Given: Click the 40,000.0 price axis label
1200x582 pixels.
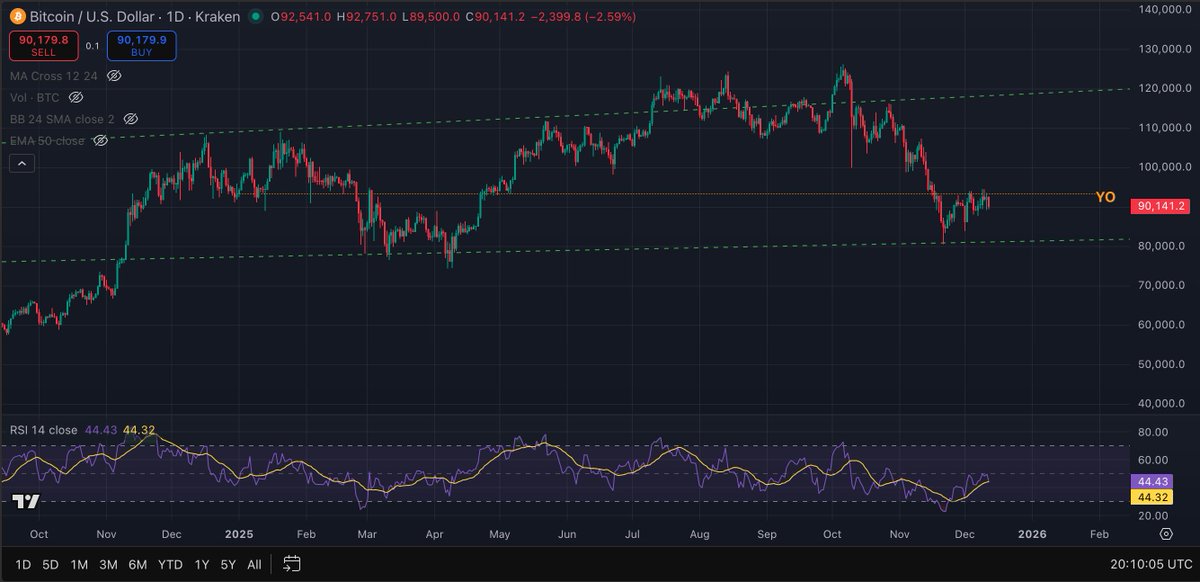Looking at the screenshot, I should click(x=1162, y=404).
